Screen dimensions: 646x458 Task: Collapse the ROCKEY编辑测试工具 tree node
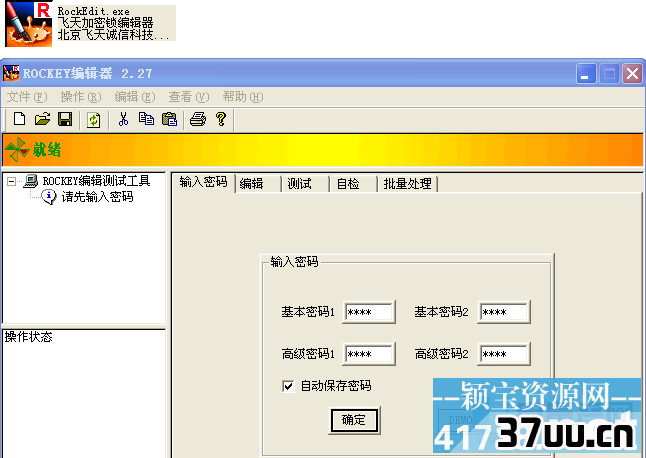click(x=12, y=181)
